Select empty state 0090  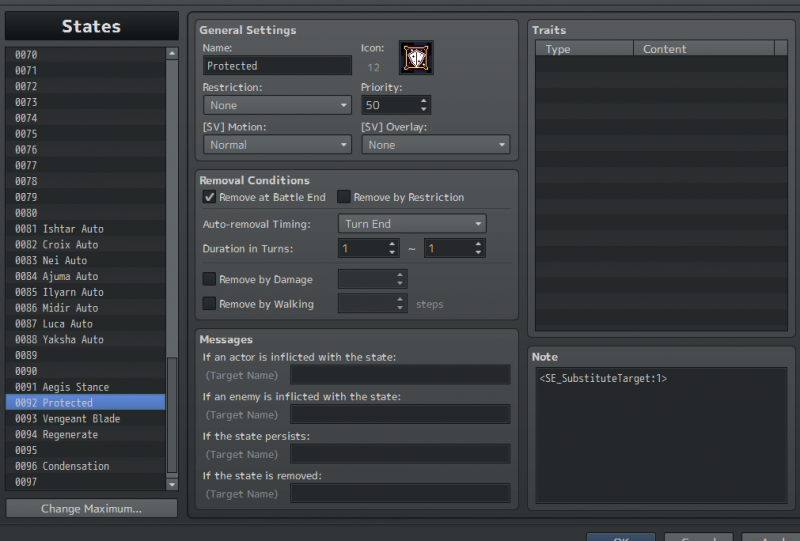[85, 371]
